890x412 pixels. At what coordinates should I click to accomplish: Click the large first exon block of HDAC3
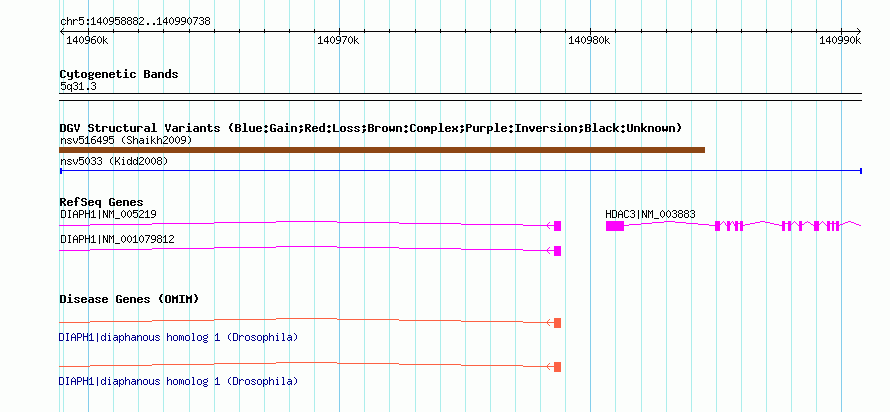(615, 226)
